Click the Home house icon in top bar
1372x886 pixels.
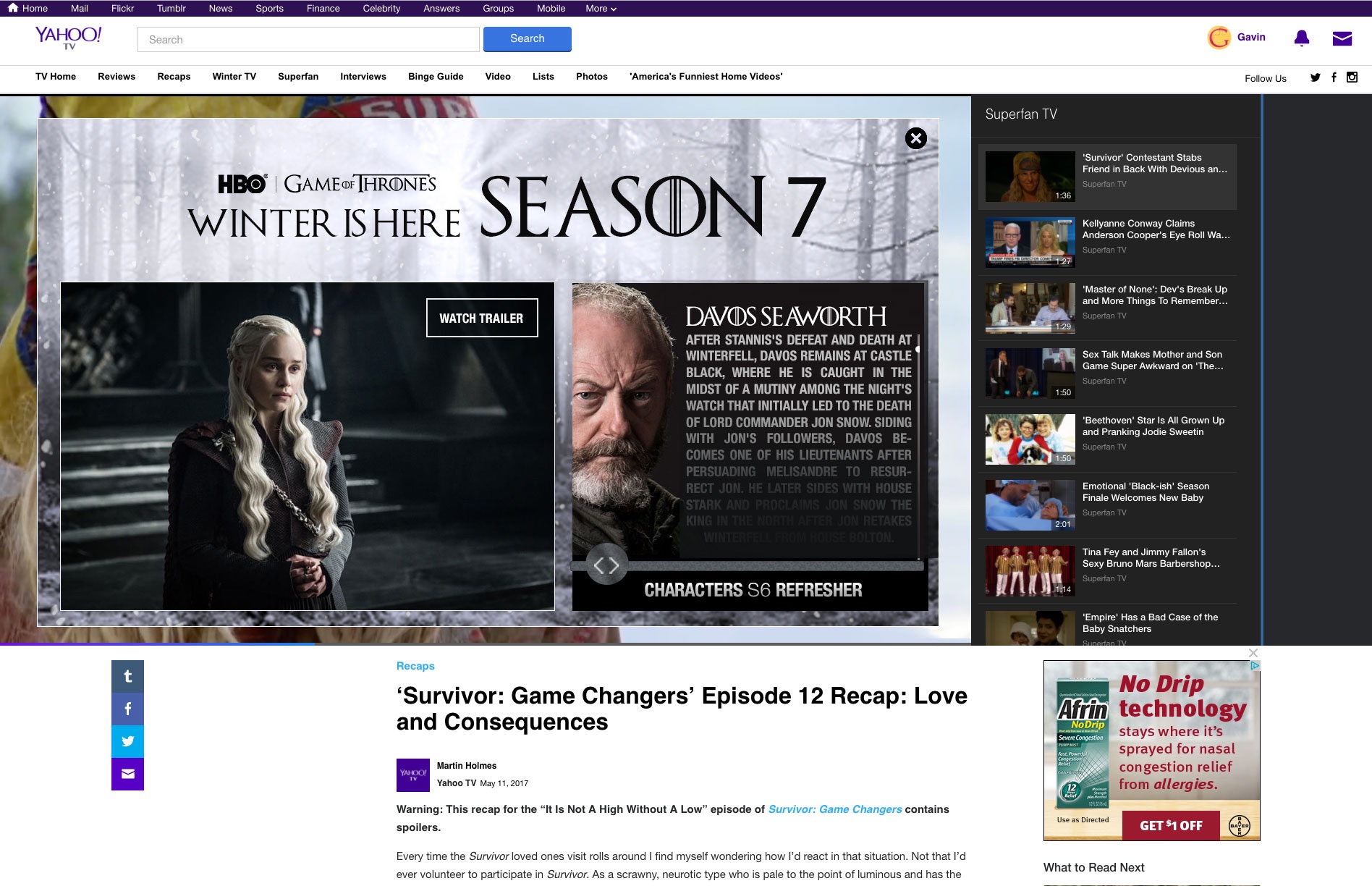coord(13,8)
